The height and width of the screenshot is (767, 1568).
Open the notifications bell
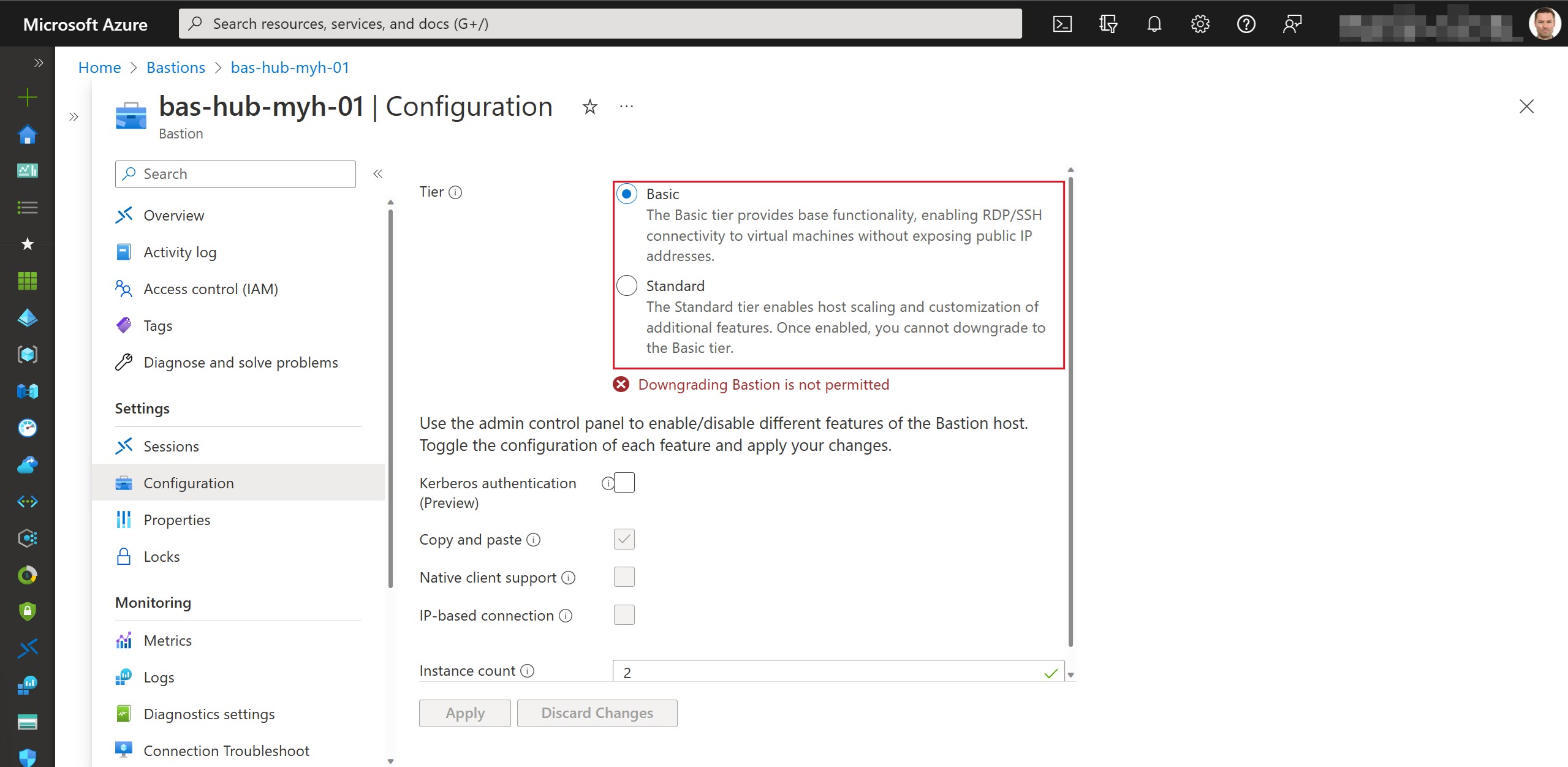pos(1154,23)
